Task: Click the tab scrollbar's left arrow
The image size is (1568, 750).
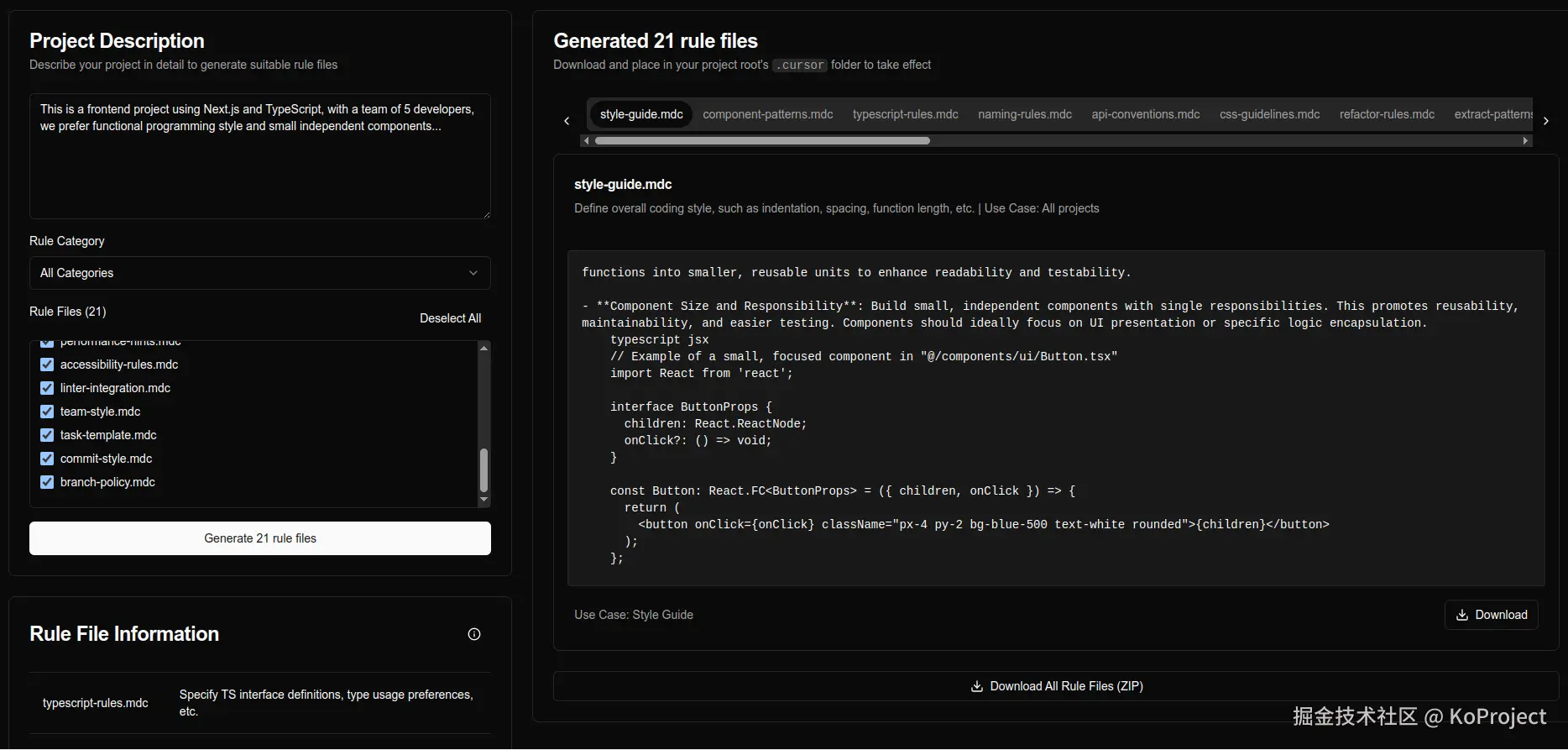Action: (x=586, y=141)
